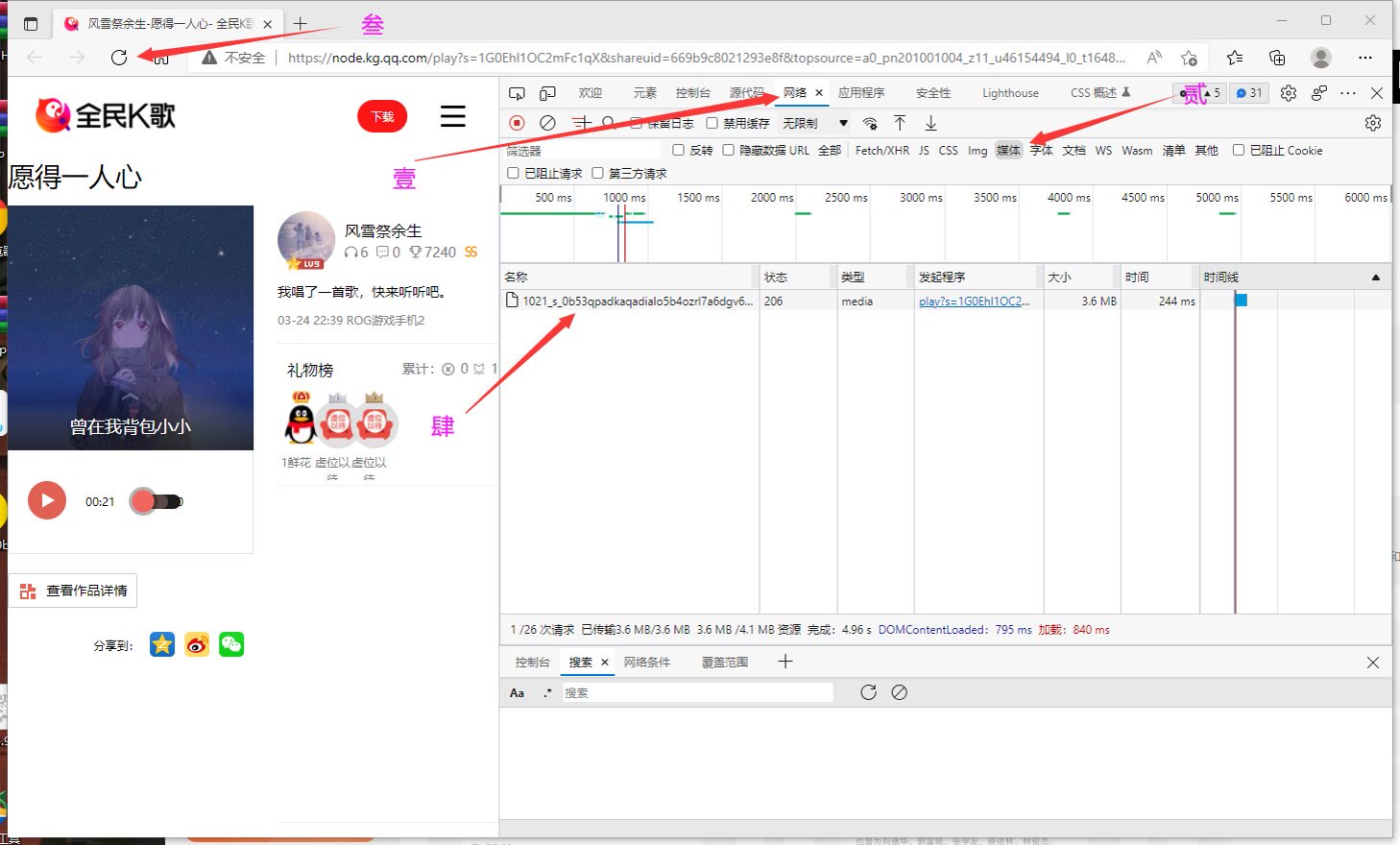Open a new browser tab
The image size is (1400, 845).
point(301,23)
